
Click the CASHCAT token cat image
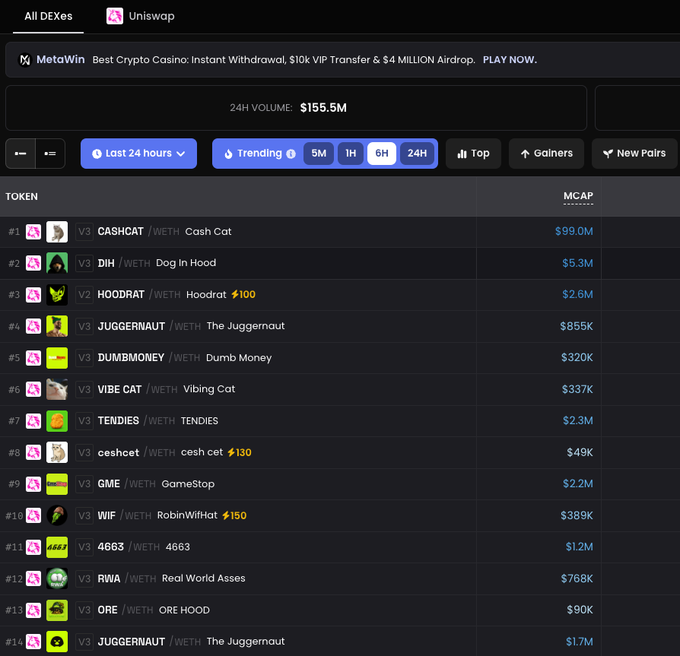tap(57, 232)
